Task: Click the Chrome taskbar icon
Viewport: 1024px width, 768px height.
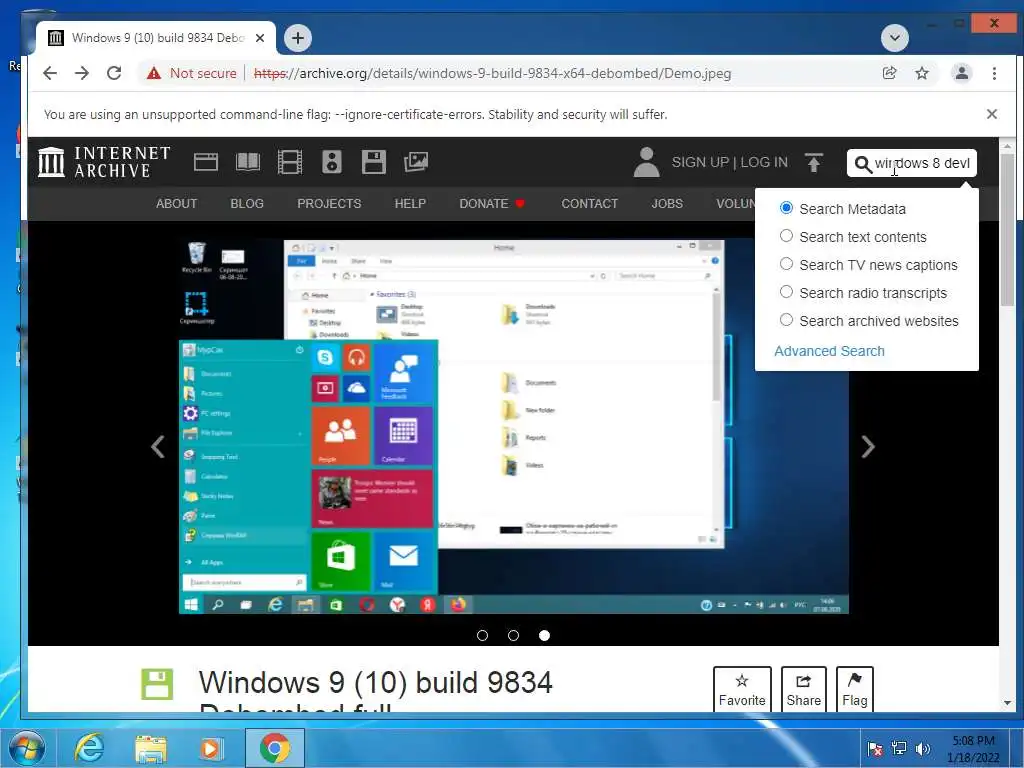Action: 275,748
